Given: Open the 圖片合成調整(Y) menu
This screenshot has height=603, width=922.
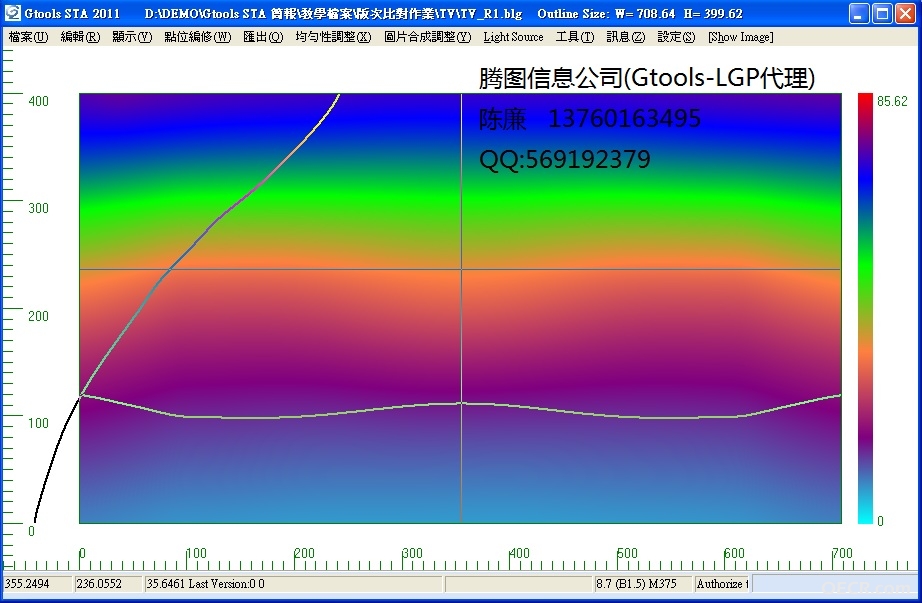Looking at the screenshot, I should pyautogui.click(x=427, y=37).
